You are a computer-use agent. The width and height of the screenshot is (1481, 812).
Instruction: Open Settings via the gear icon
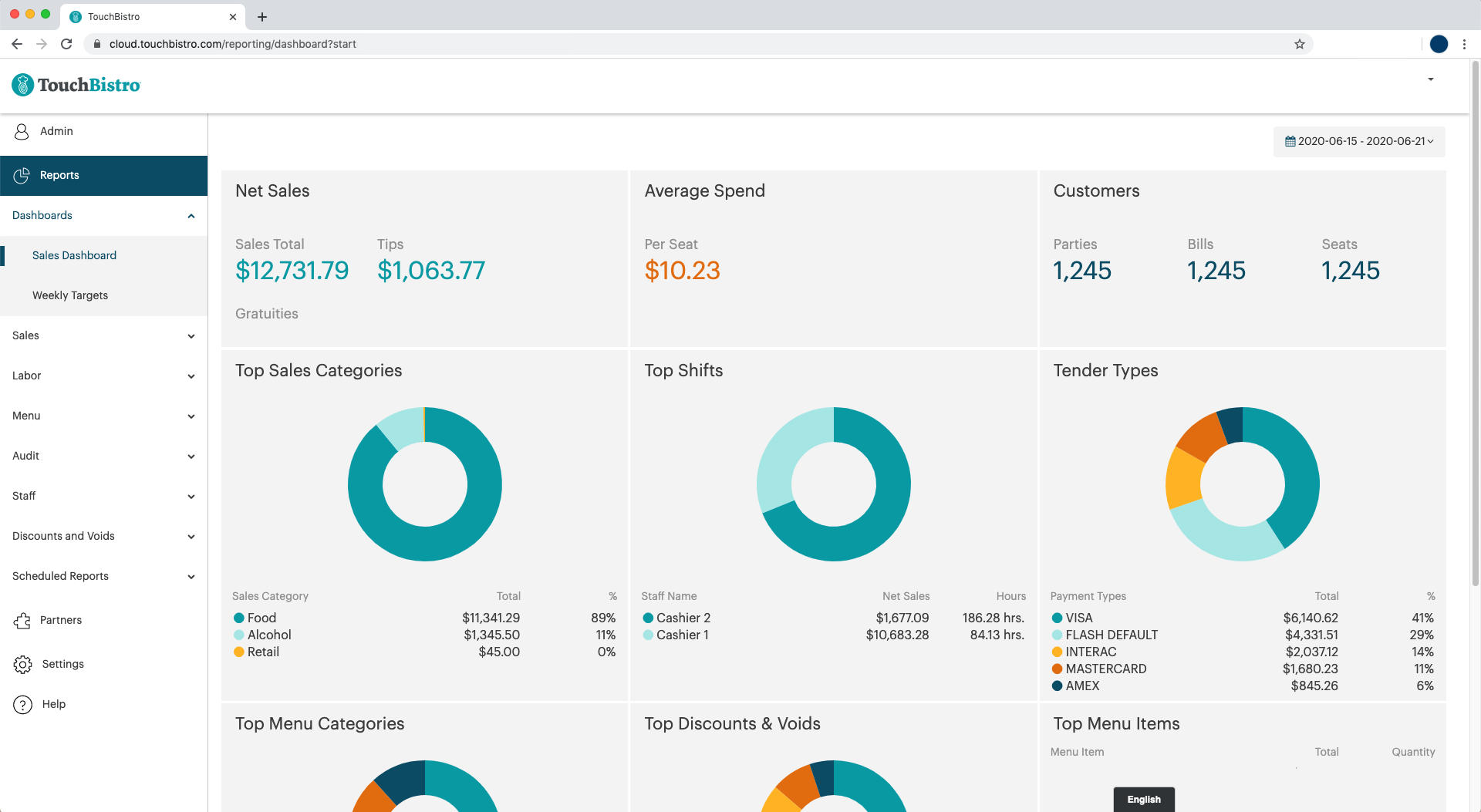22,665
